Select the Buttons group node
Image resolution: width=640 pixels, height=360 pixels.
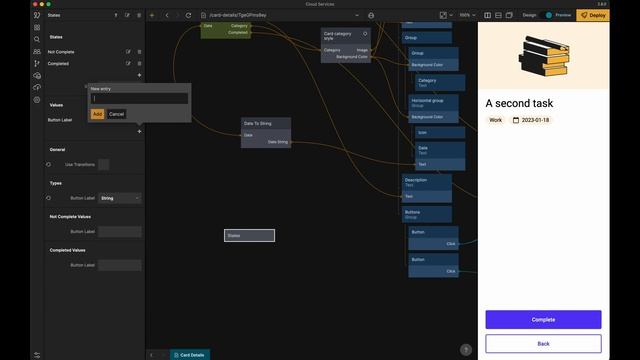[x=427, y=214]
